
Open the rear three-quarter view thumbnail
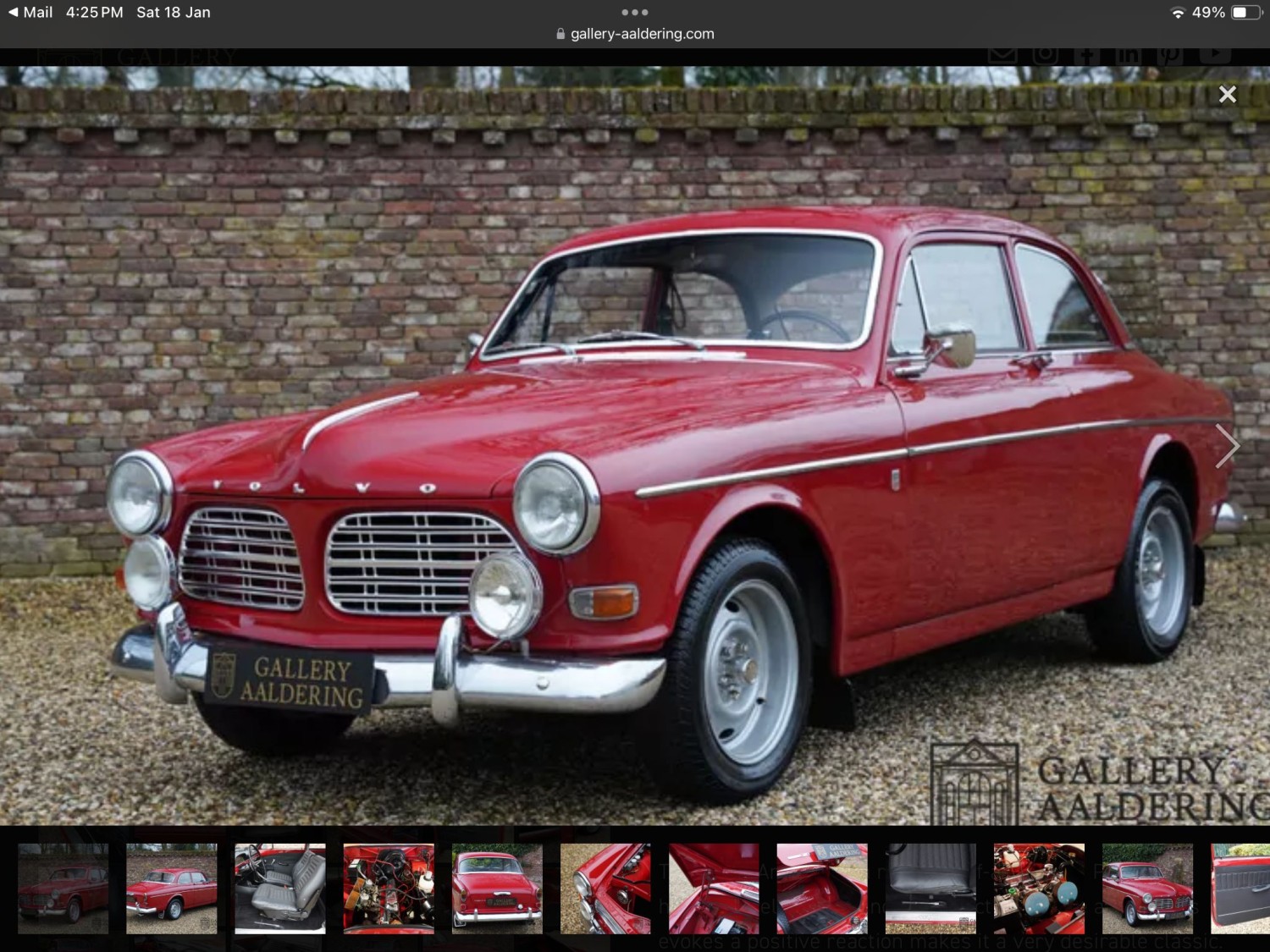[172, 889]
